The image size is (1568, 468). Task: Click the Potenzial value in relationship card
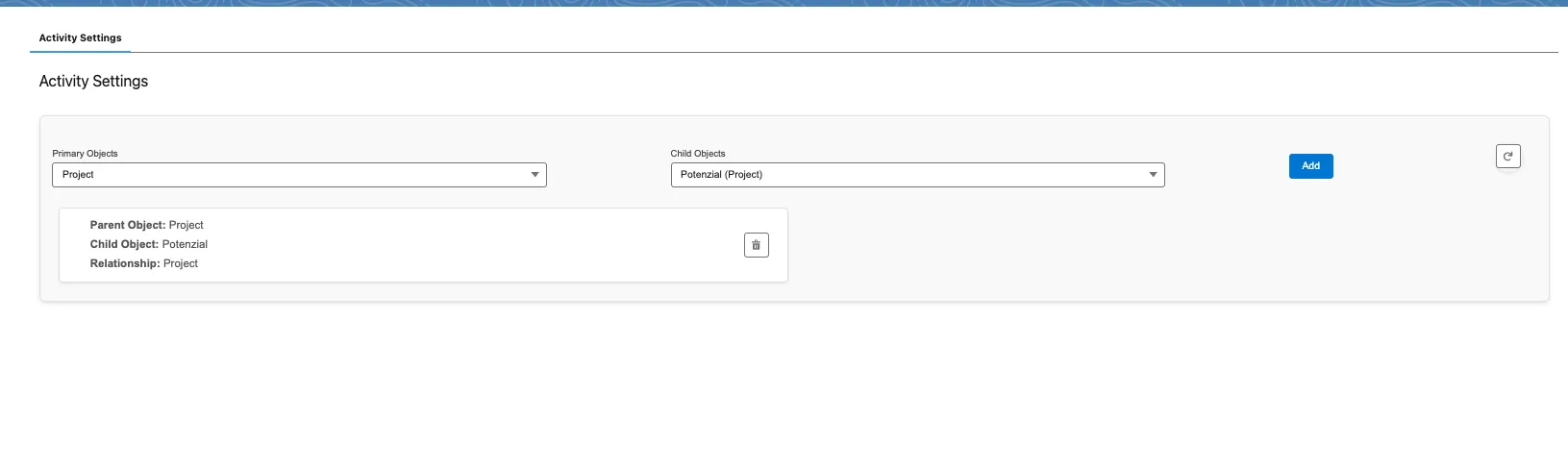pos(185,244)
